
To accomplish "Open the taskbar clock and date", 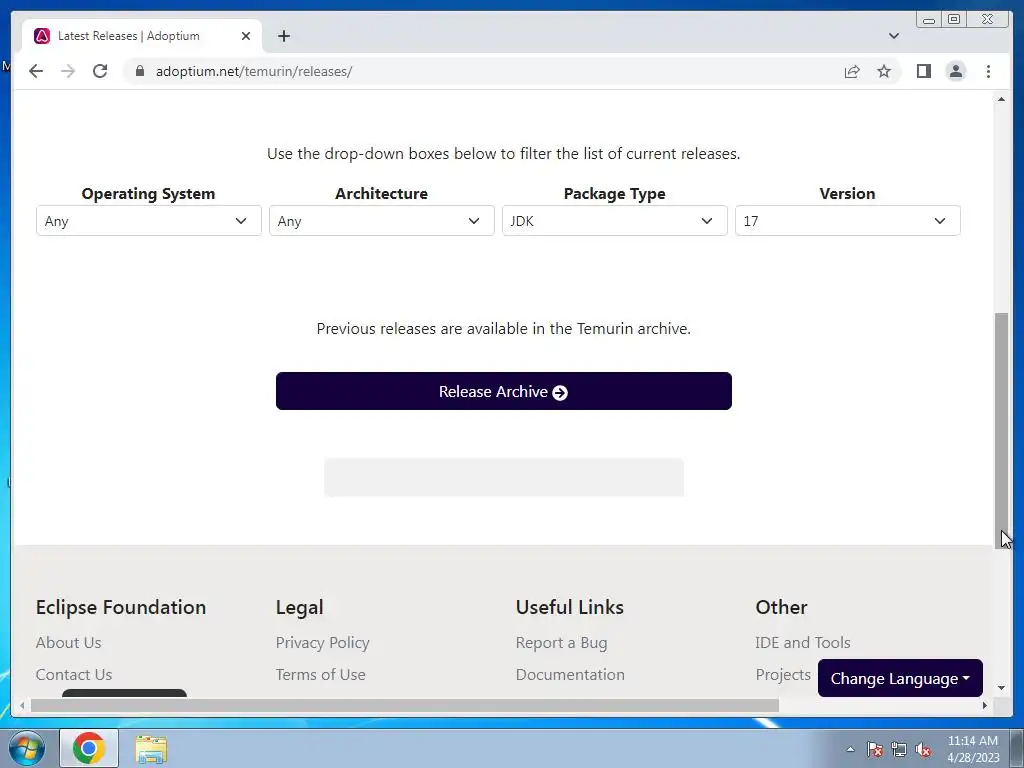I will 973,749.
